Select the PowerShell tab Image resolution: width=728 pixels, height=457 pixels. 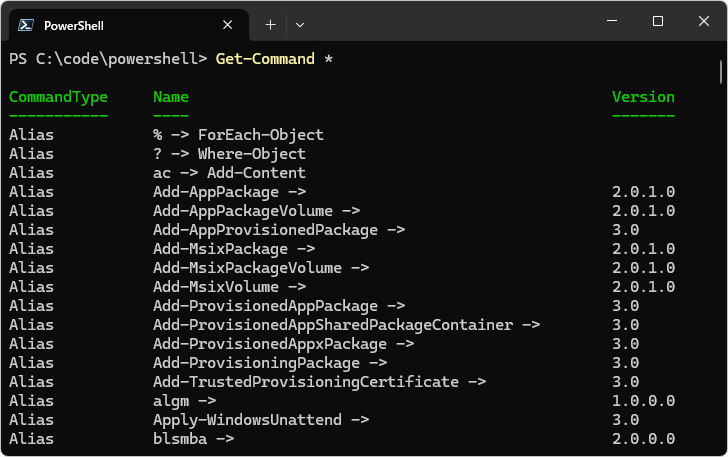(x=129, y=25)
